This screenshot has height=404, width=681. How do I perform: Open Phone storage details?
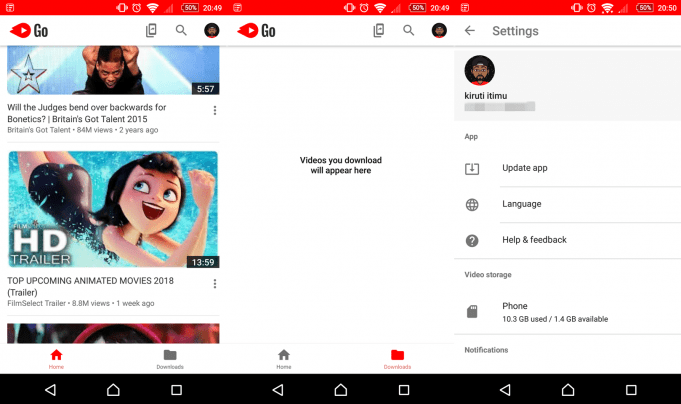coord(568,312)
